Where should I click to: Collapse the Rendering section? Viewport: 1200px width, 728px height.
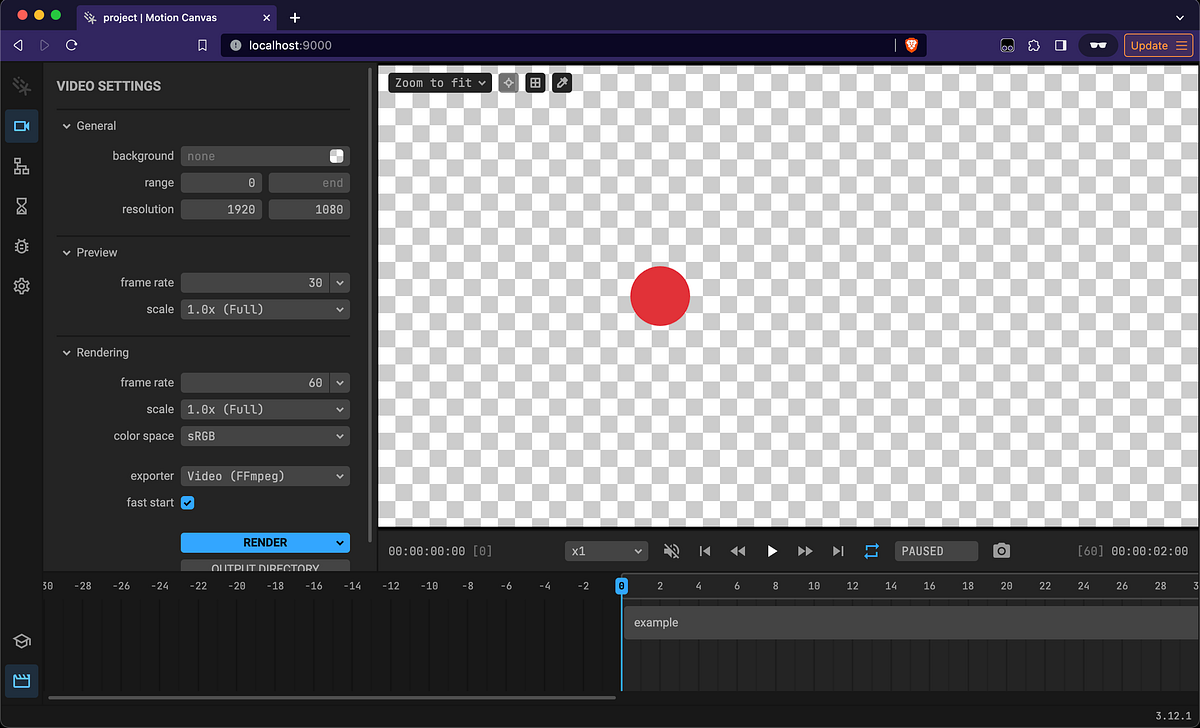click(x=66, y=352)
